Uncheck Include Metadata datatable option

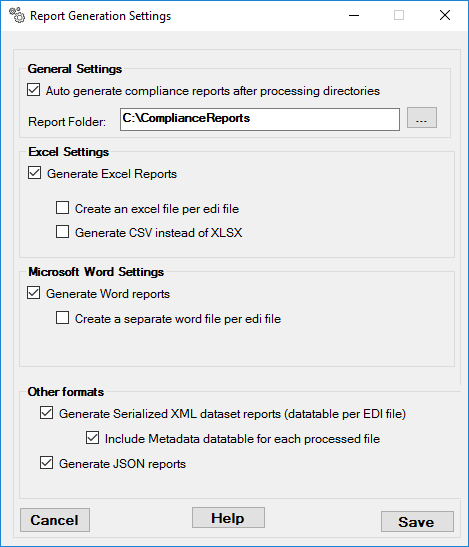tap(92, 438)
